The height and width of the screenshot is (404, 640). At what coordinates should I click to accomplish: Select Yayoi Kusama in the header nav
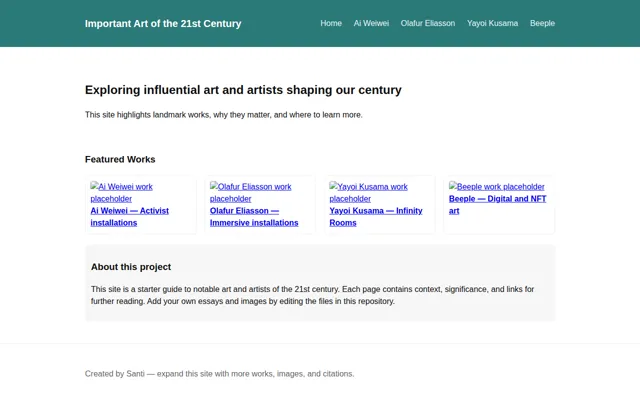pos(492,23)
